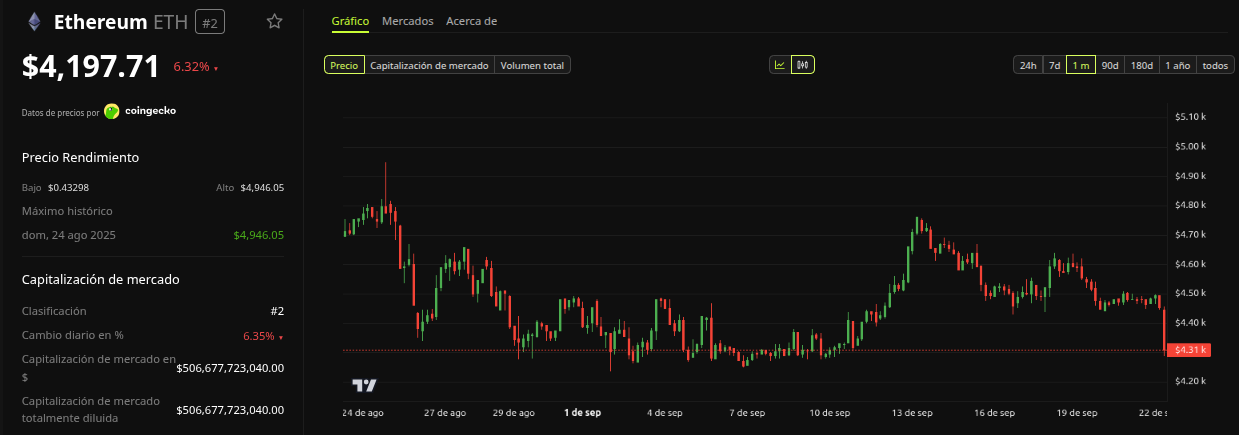Switch to the line chart view icon
This screenshot has height=435, width=1239.
coord(779,65)
